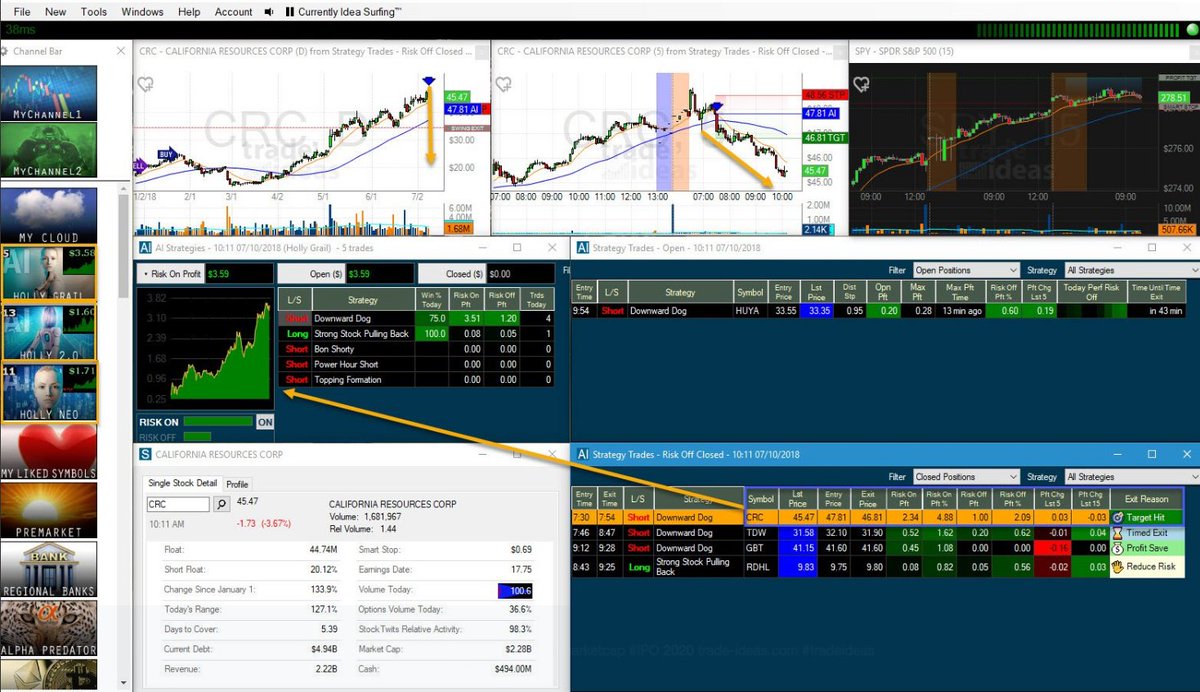Image resolution: width=1200 pixels, height=692 pixels.
Task: Sort by the Exit Reason column header
Action: [x=1145, y=497]
